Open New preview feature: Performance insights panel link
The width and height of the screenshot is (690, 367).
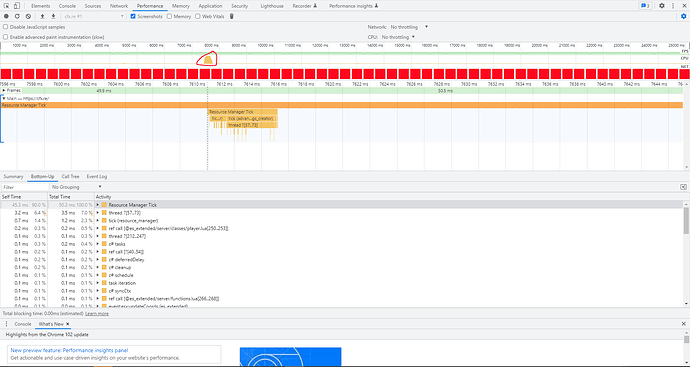69,350
